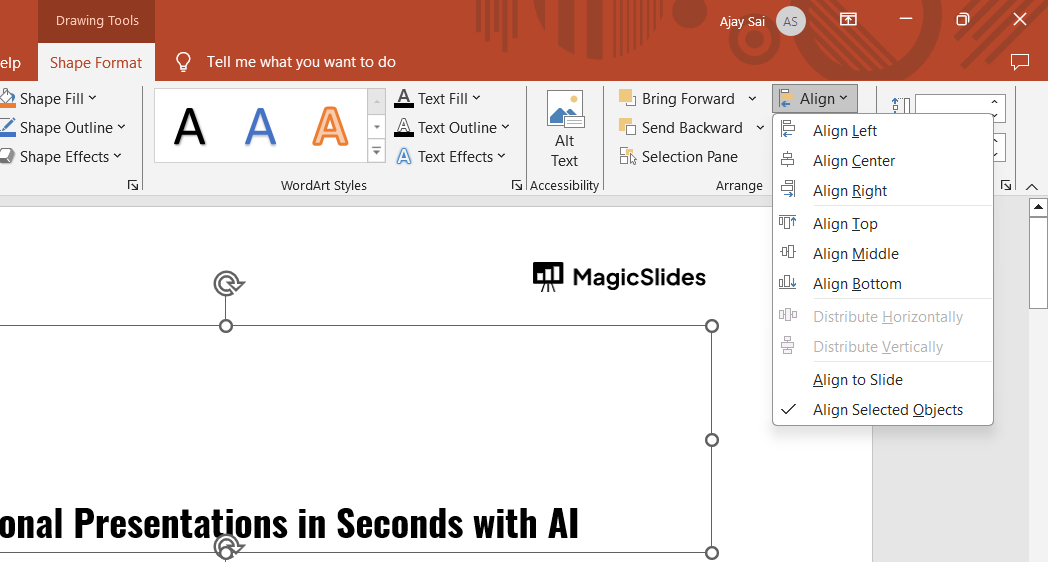Expand the Align dropdown button

coord(815,99)
